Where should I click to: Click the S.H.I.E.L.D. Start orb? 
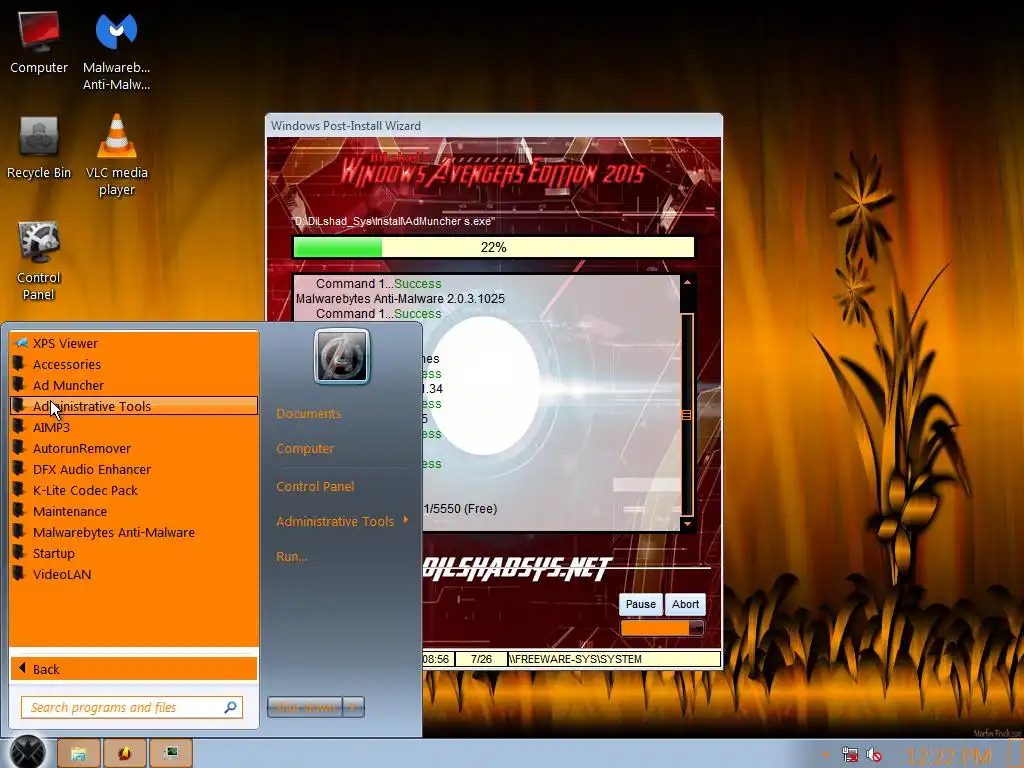pyautogui.click(x=27, y=752)
